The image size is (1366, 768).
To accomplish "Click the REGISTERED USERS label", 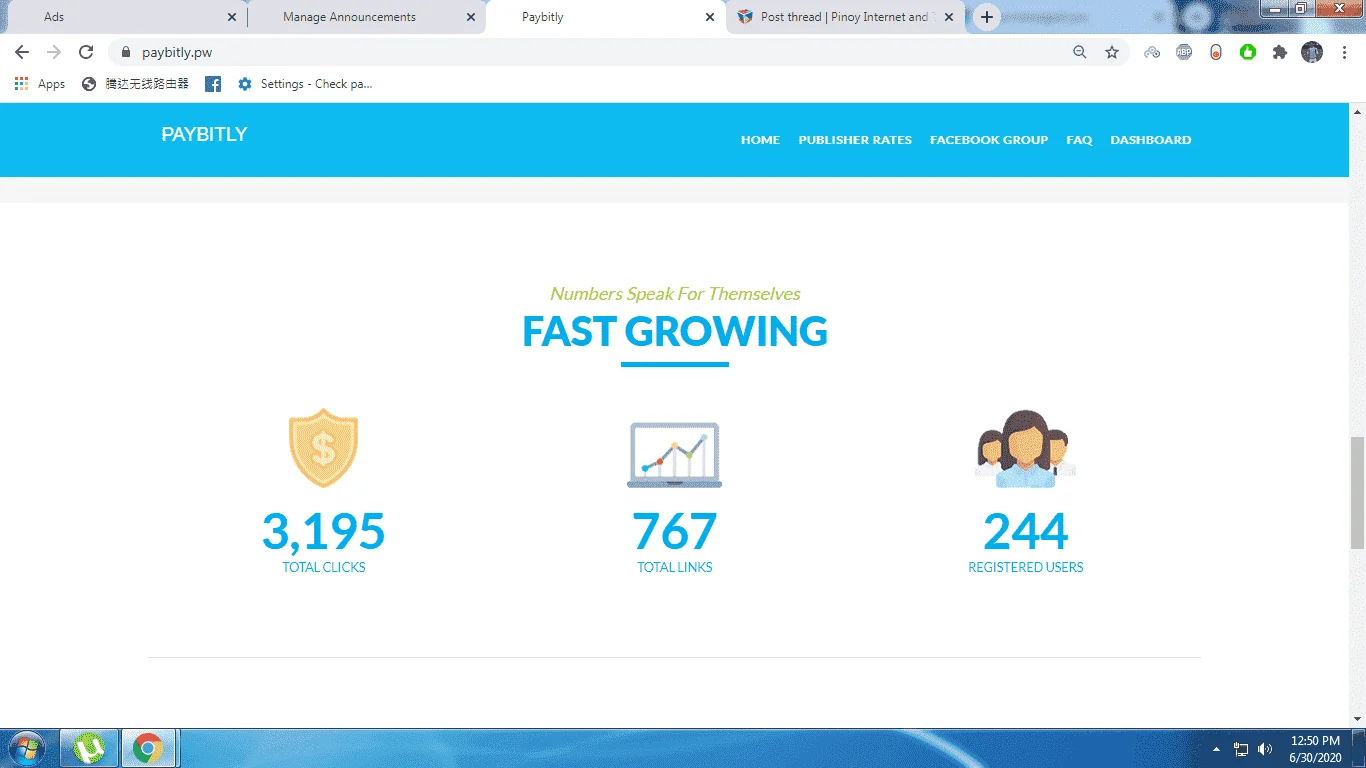I will click(x=1026, y=567).
